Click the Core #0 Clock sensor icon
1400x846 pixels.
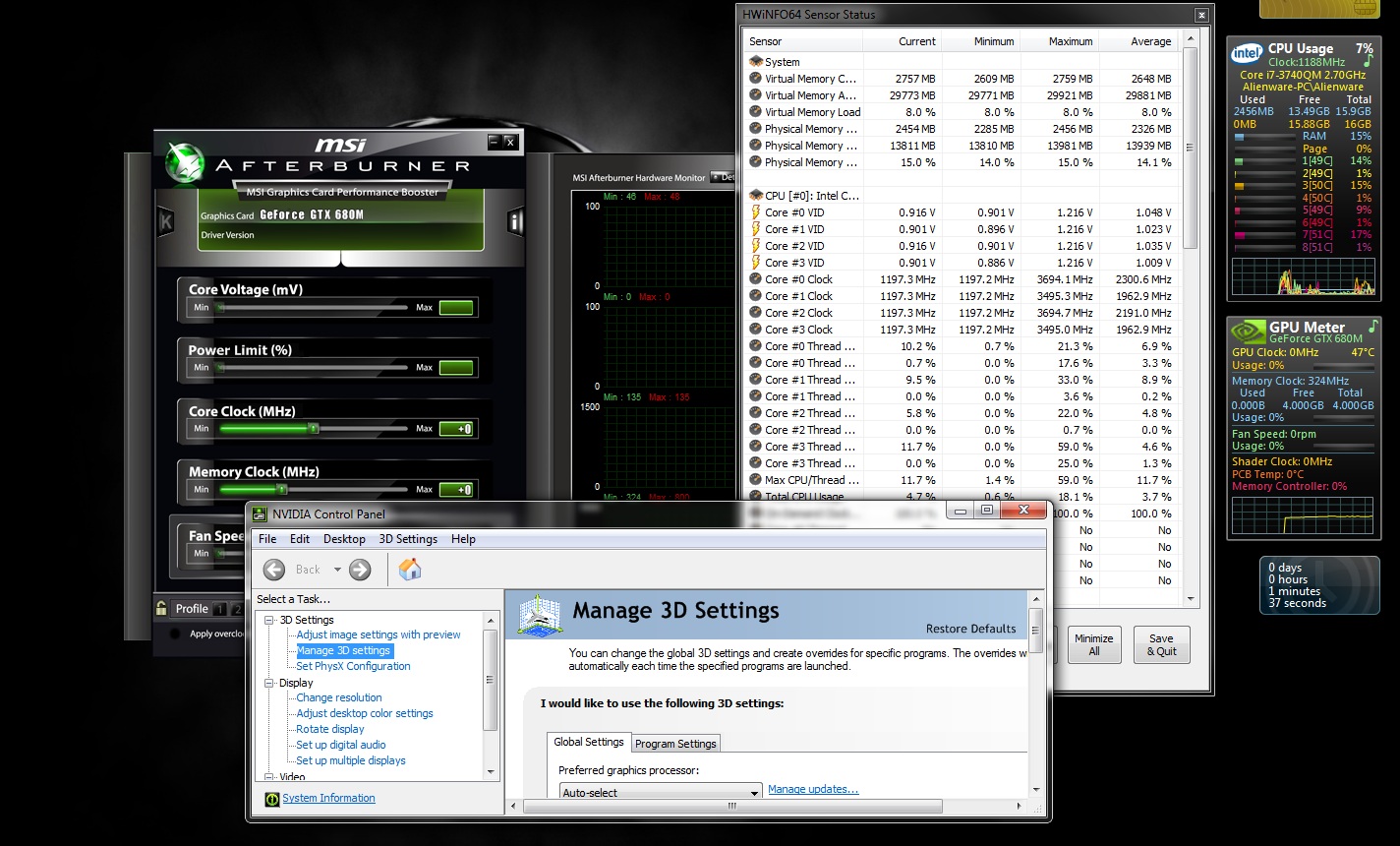pyautogui.click(x=756, y=279)
